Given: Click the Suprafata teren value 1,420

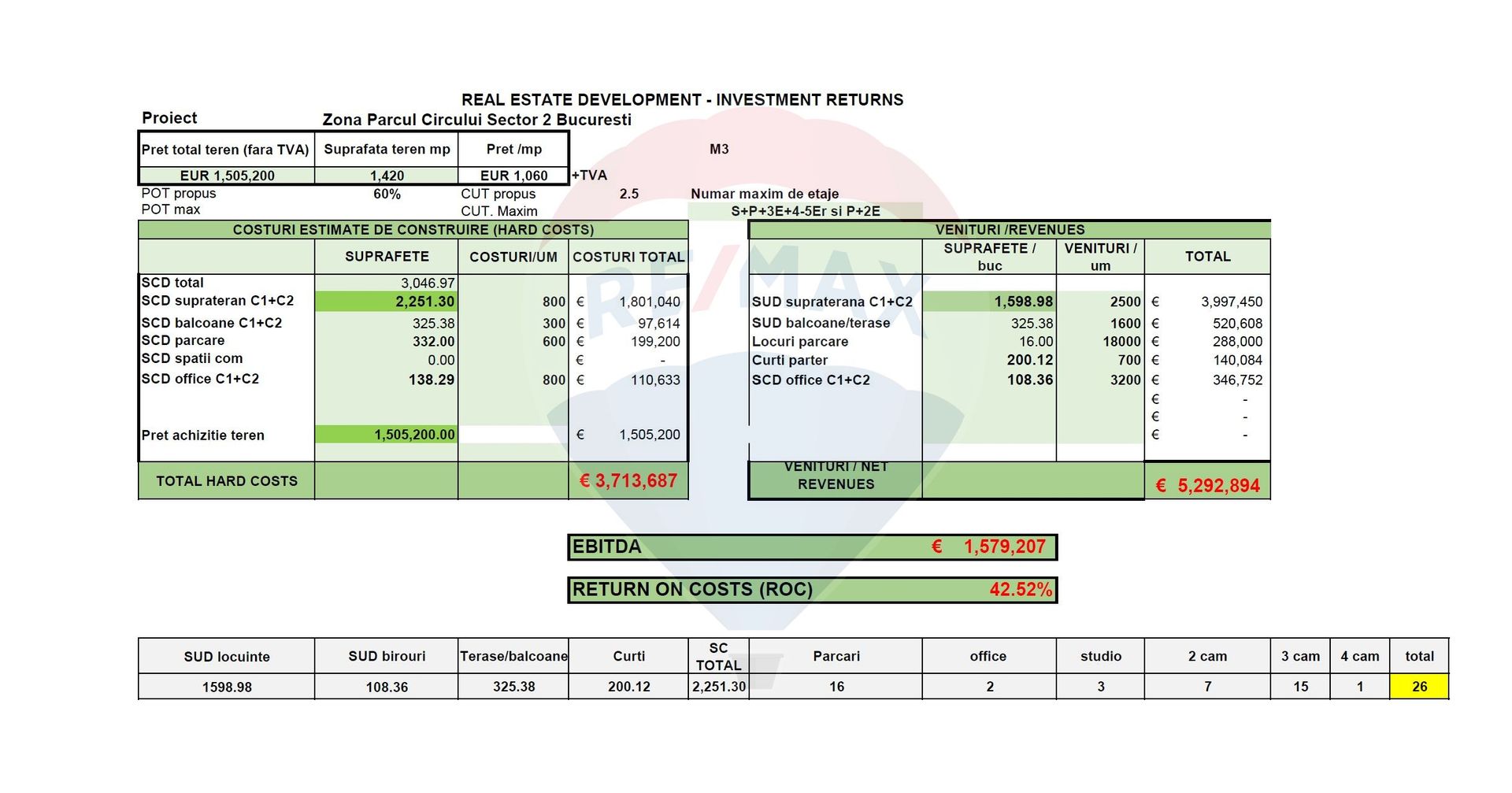Looking at the screenshot, I should [x=387, y=176].
